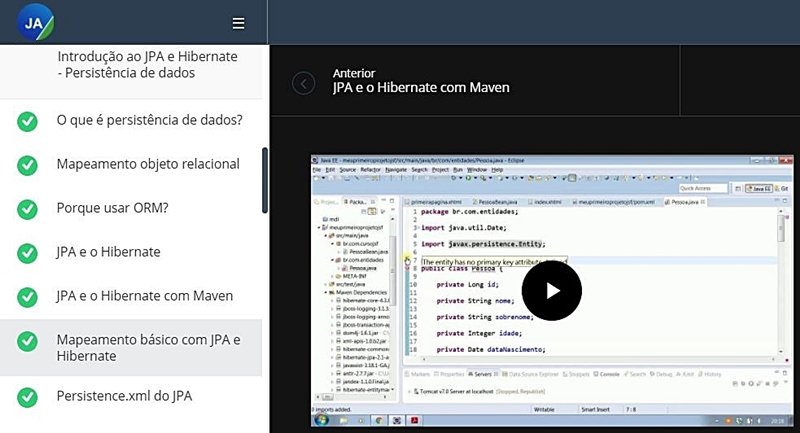Open lesson 'JPA e o Hibernate'

tap(108, 252)
